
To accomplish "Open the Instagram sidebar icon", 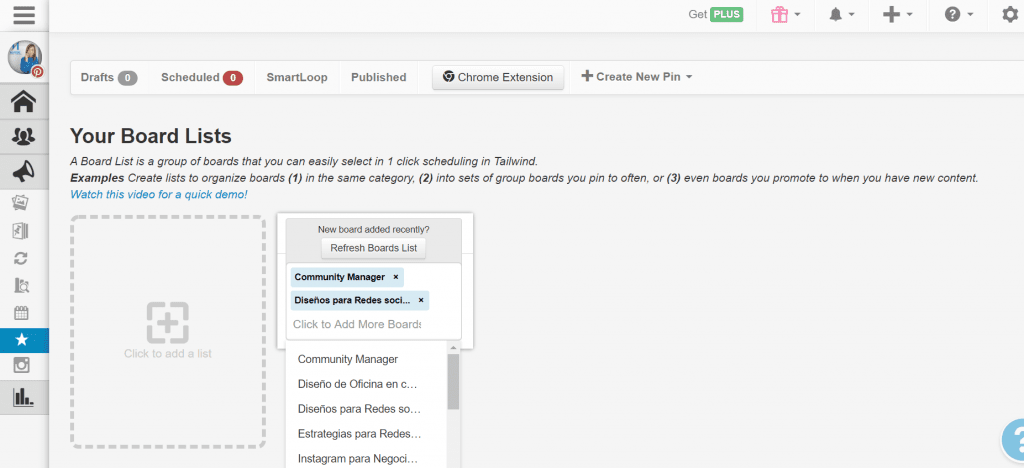I will pyautogui.click(x=21, y=365).
